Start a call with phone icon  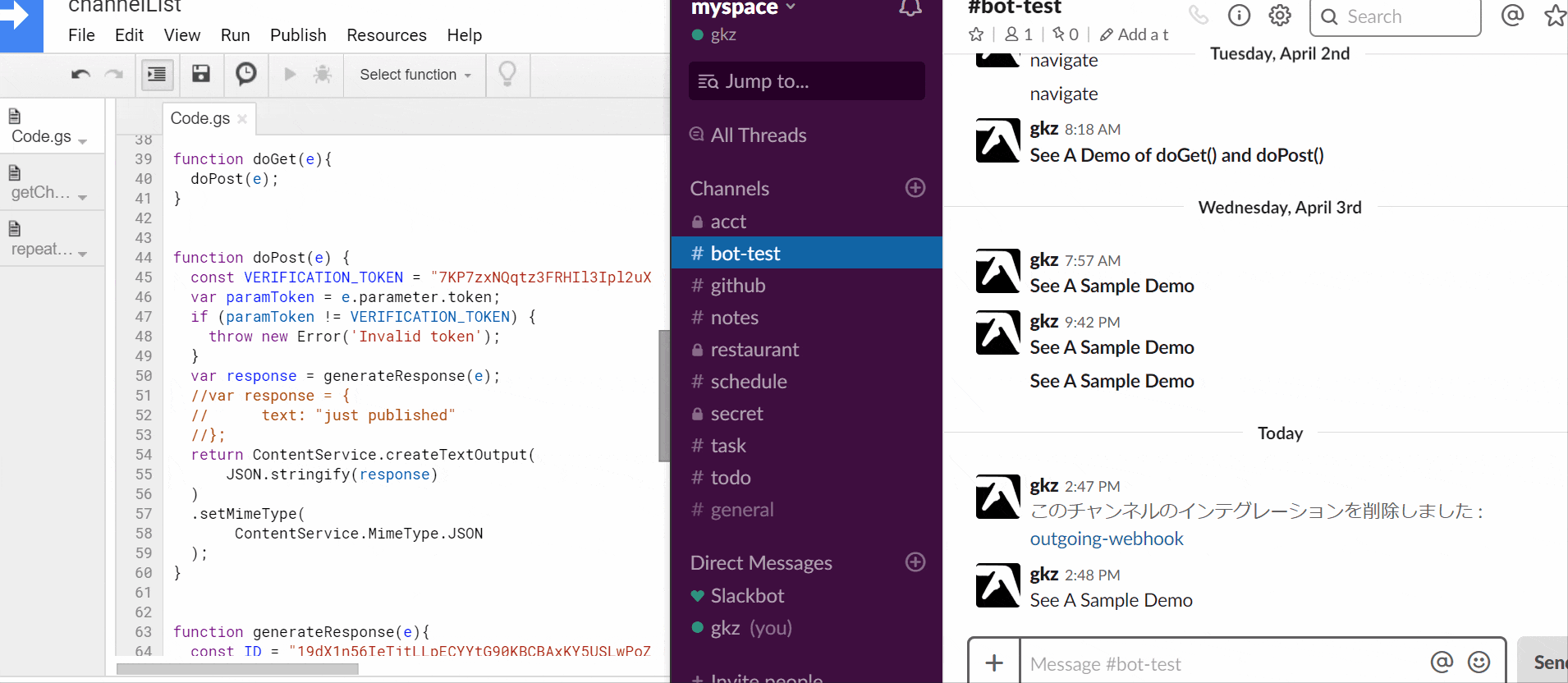[x=1199, y=15]
